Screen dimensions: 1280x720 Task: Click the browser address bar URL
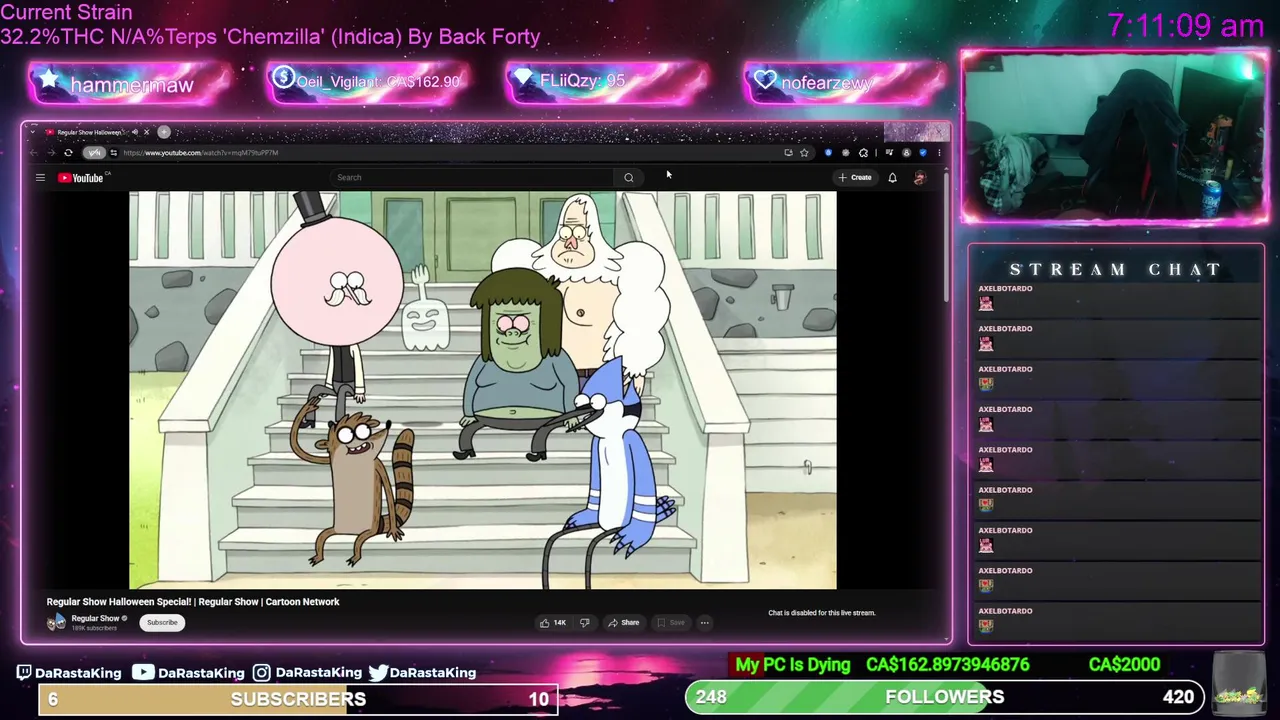(201, 153)
